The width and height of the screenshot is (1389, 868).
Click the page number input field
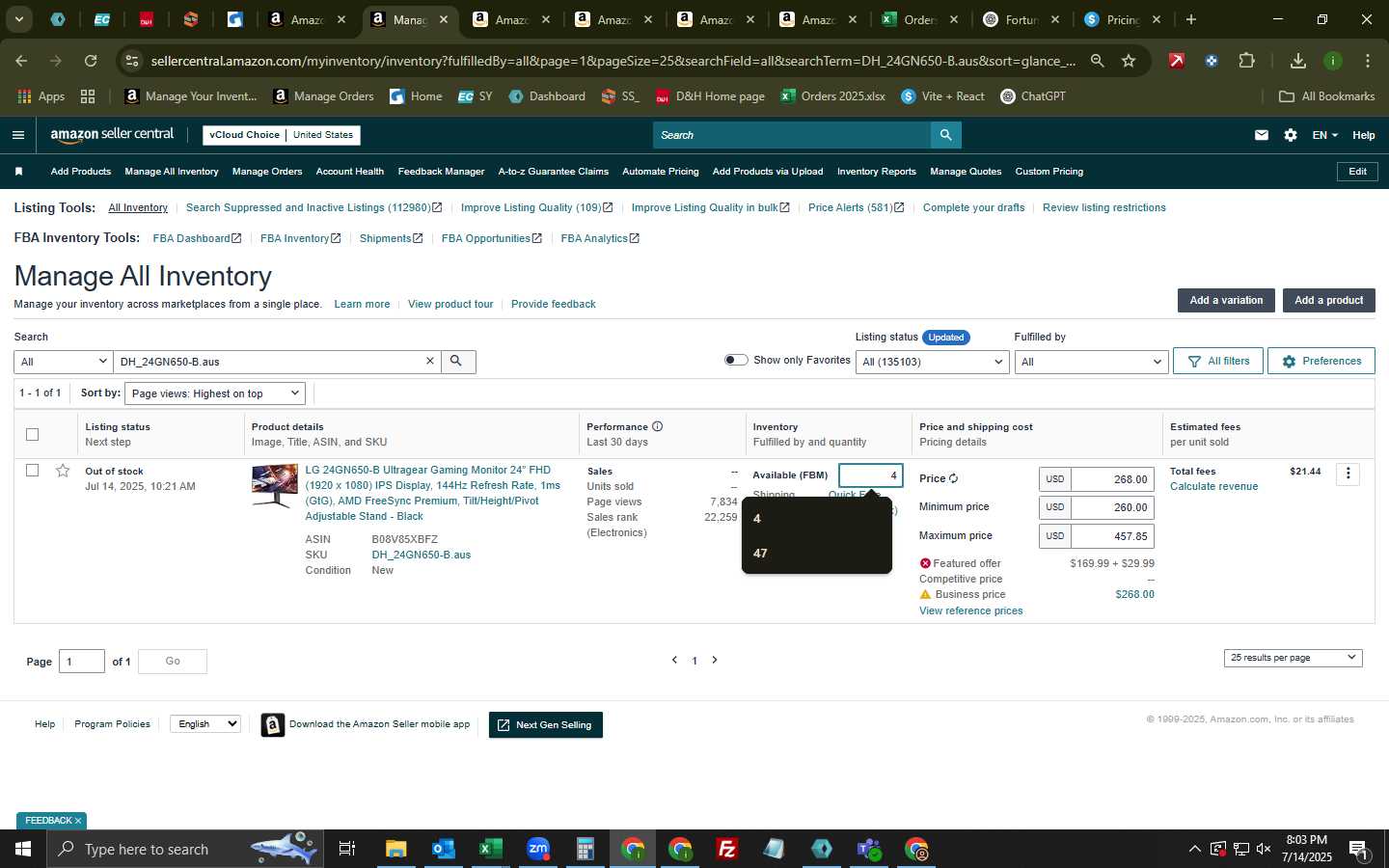click(82, 661)
